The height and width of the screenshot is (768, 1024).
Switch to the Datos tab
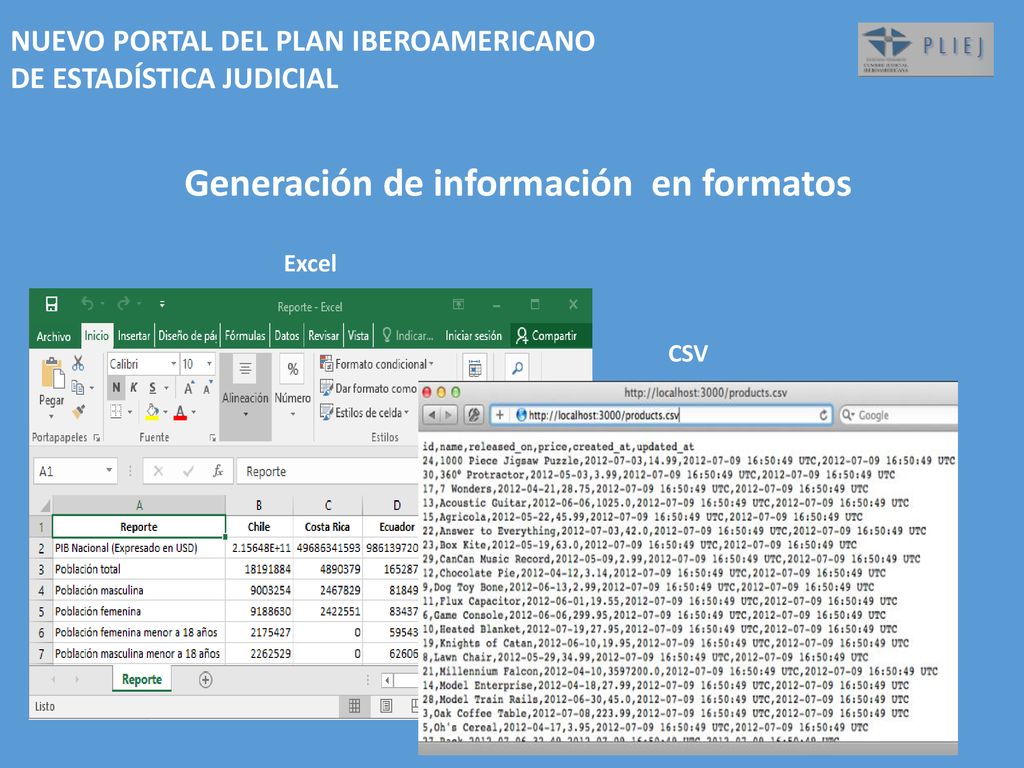pyautogui.click(x=287, y=336)
